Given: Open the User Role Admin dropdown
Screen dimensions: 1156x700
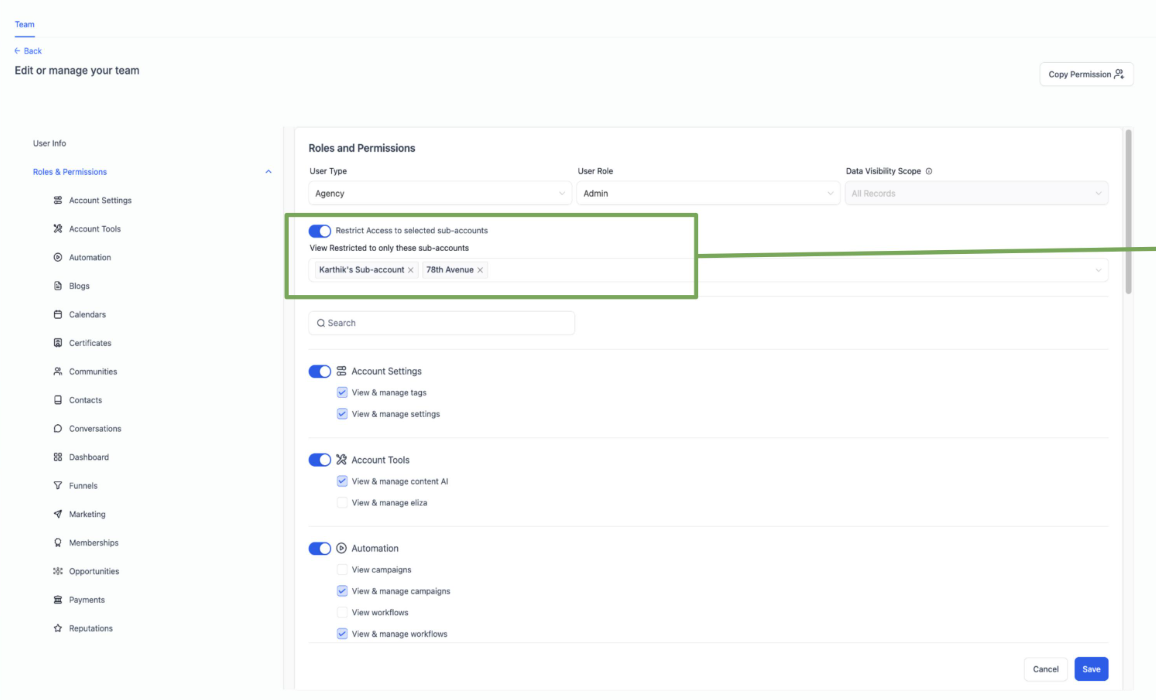Looking at the screenshot, I should click(x=708, y=193).
